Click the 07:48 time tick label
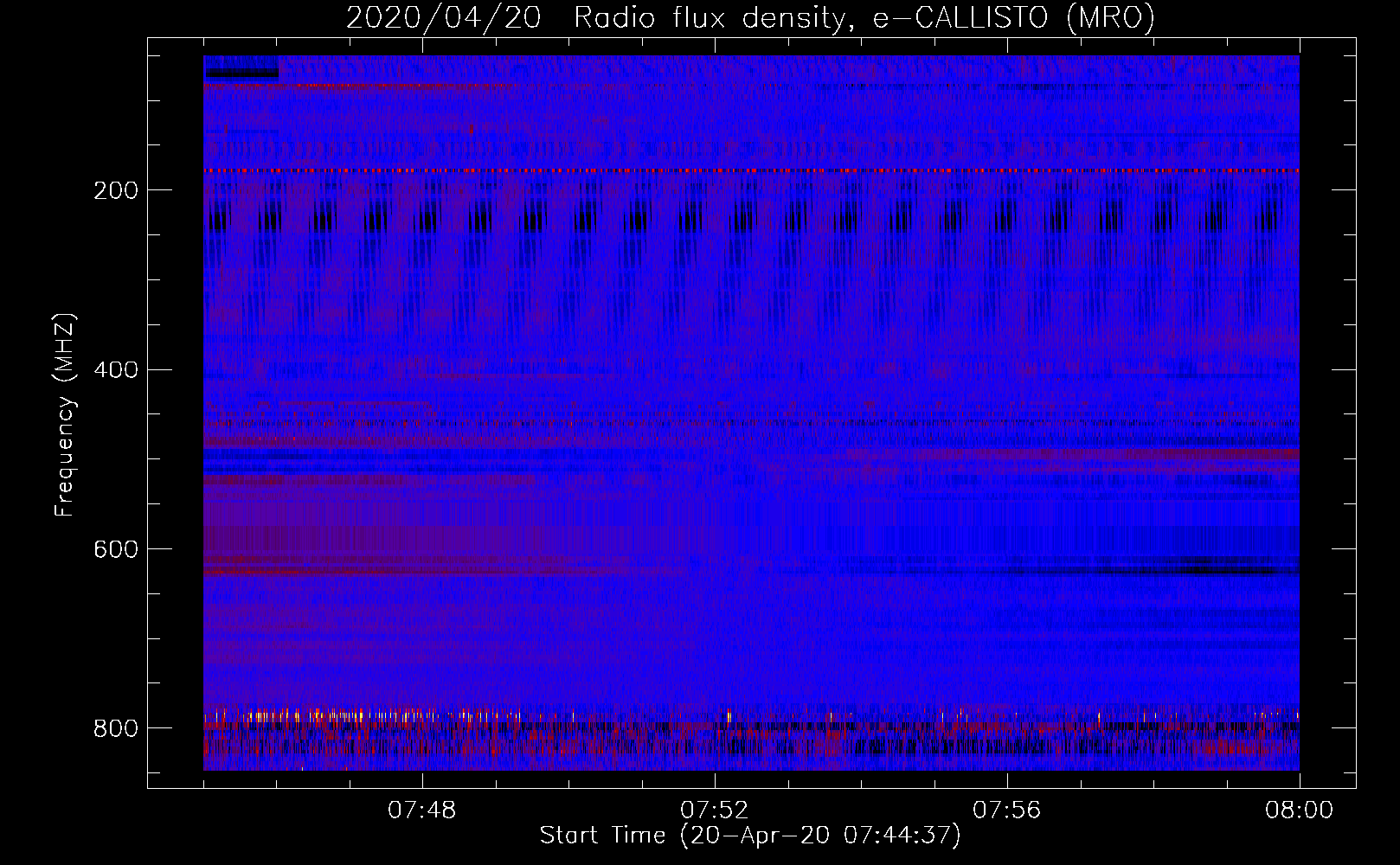The width and height of the screenshot is (1400, 865). (422, 811)
